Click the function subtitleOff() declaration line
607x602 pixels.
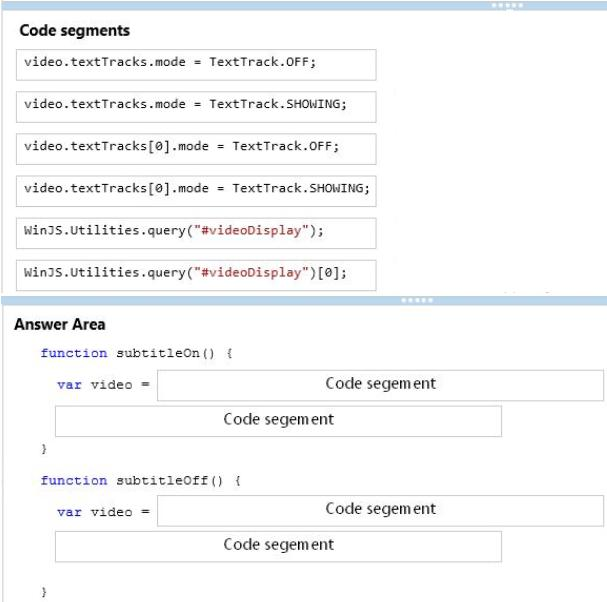click(141, 480)
